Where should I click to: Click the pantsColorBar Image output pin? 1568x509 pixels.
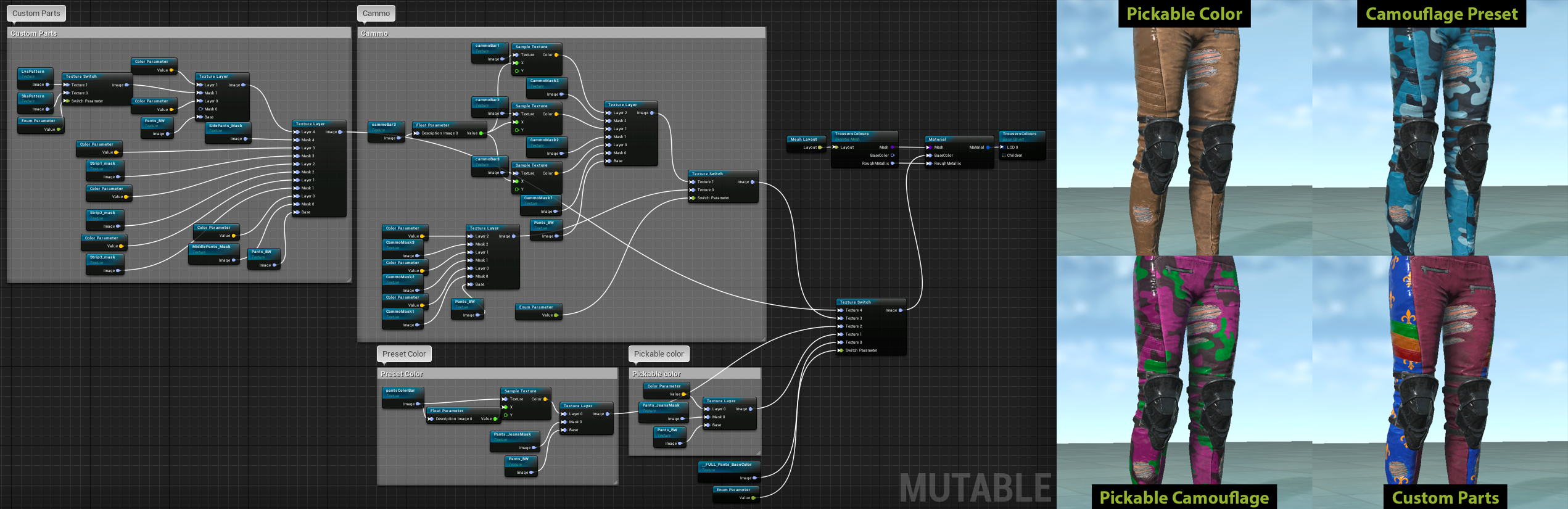418,404
